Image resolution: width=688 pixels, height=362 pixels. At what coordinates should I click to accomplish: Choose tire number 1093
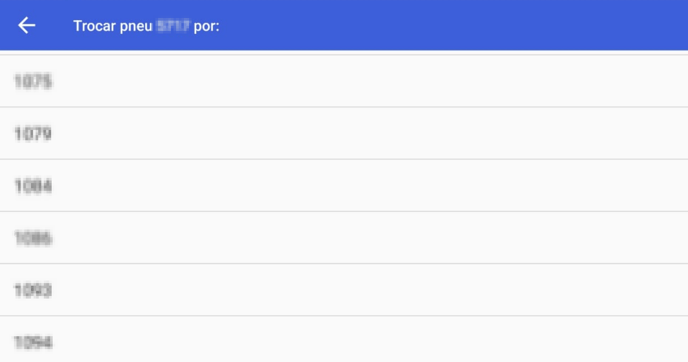coord(344,290)
